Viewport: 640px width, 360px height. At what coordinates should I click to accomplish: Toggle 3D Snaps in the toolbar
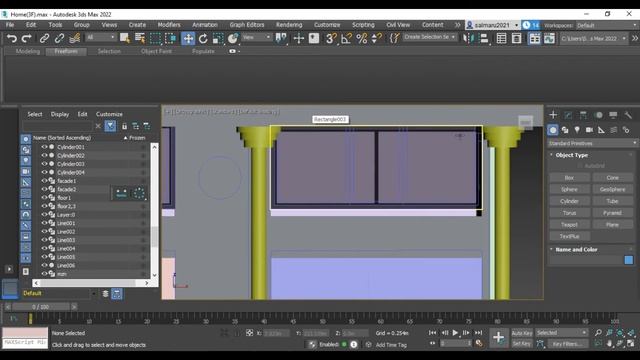pos(331,38)
